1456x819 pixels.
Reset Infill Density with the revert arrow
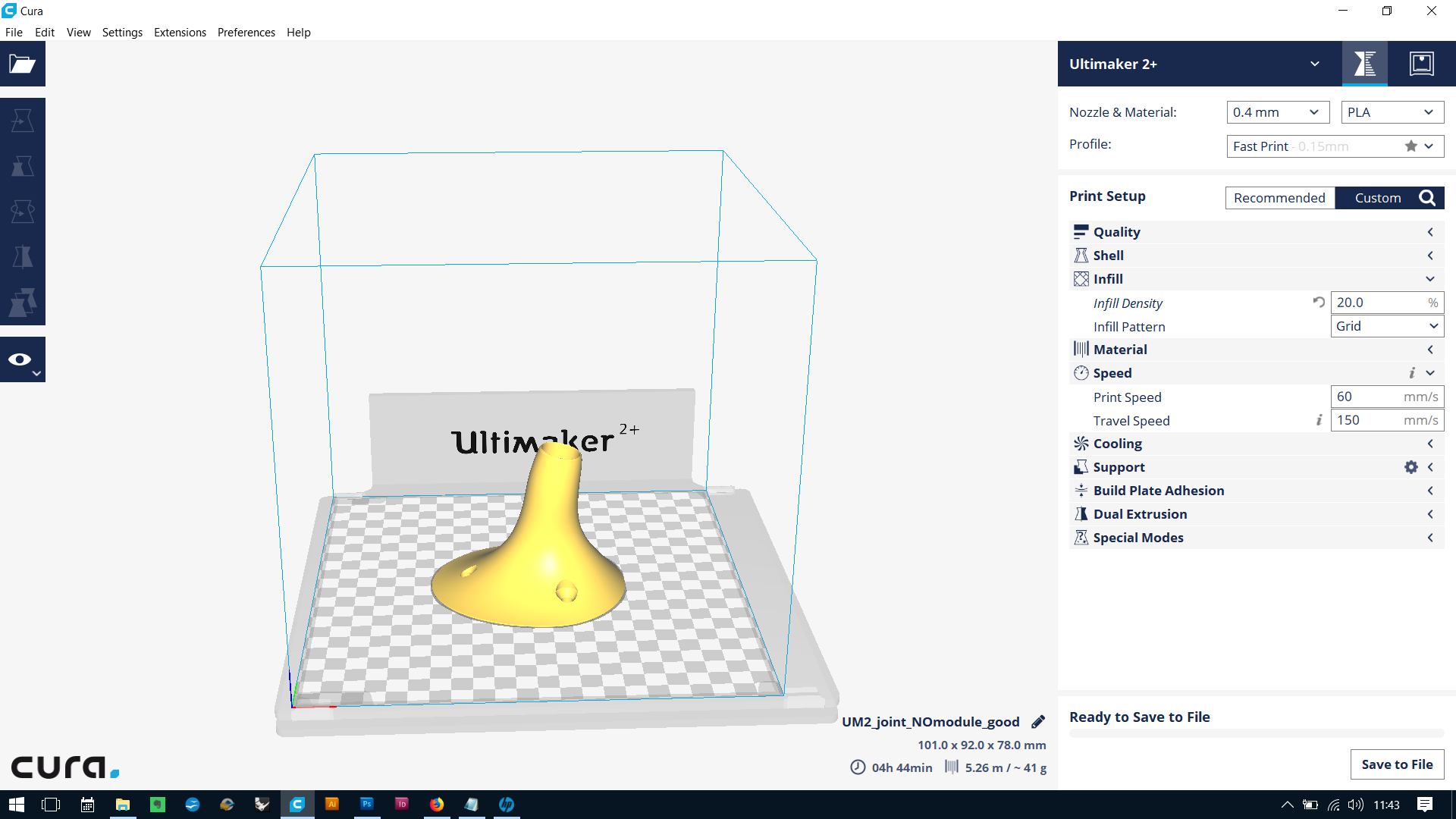click(x=1319, y=303)
